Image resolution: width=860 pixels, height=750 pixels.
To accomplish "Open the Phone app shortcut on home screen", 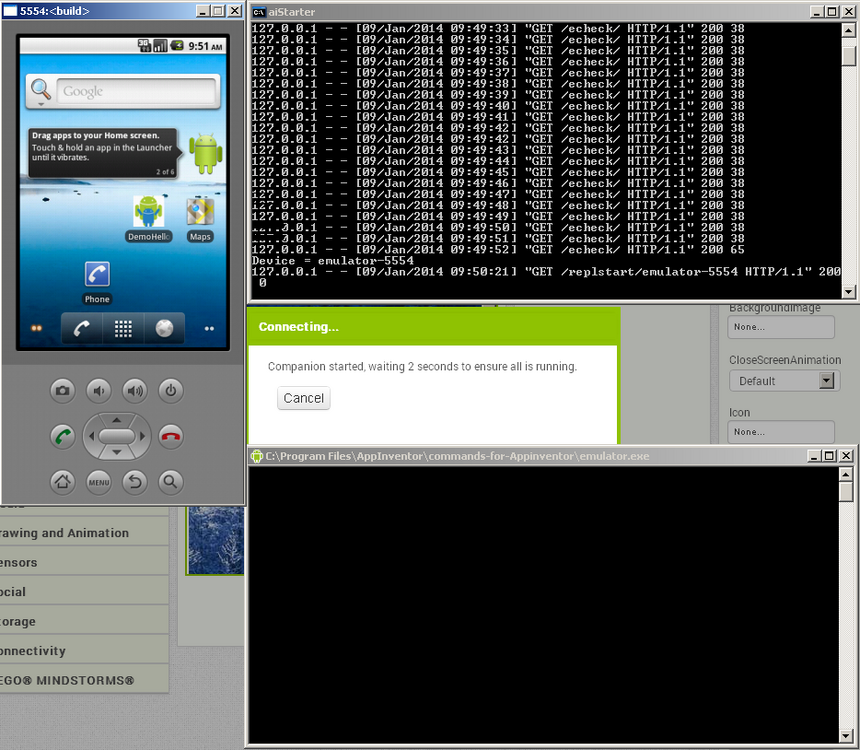I will 97,282.
